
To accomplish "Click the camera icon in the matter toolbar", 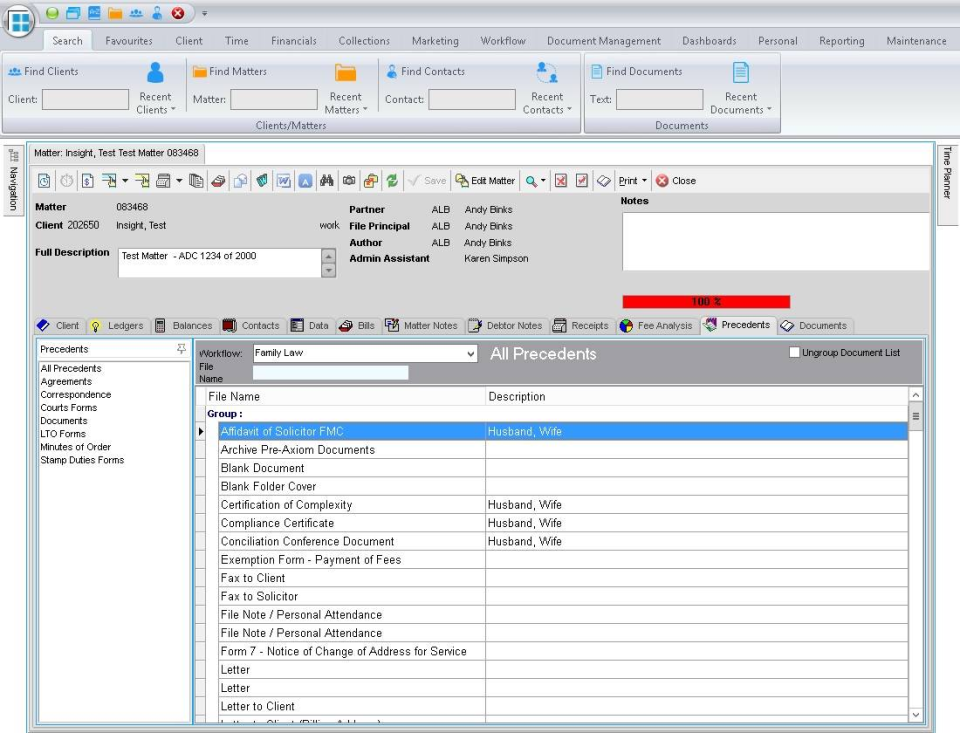I will pyautogui.click(x=351, y=180).
